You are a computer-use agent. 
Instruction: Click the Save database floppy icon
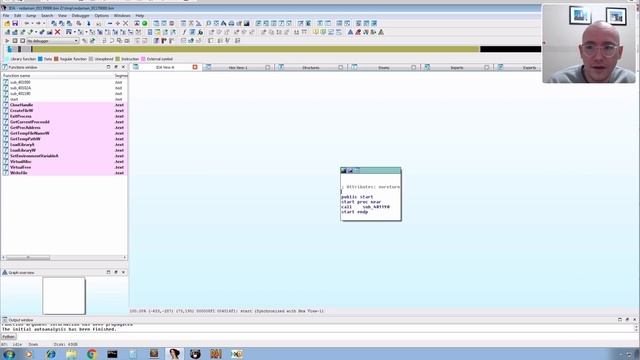(15, 24)
